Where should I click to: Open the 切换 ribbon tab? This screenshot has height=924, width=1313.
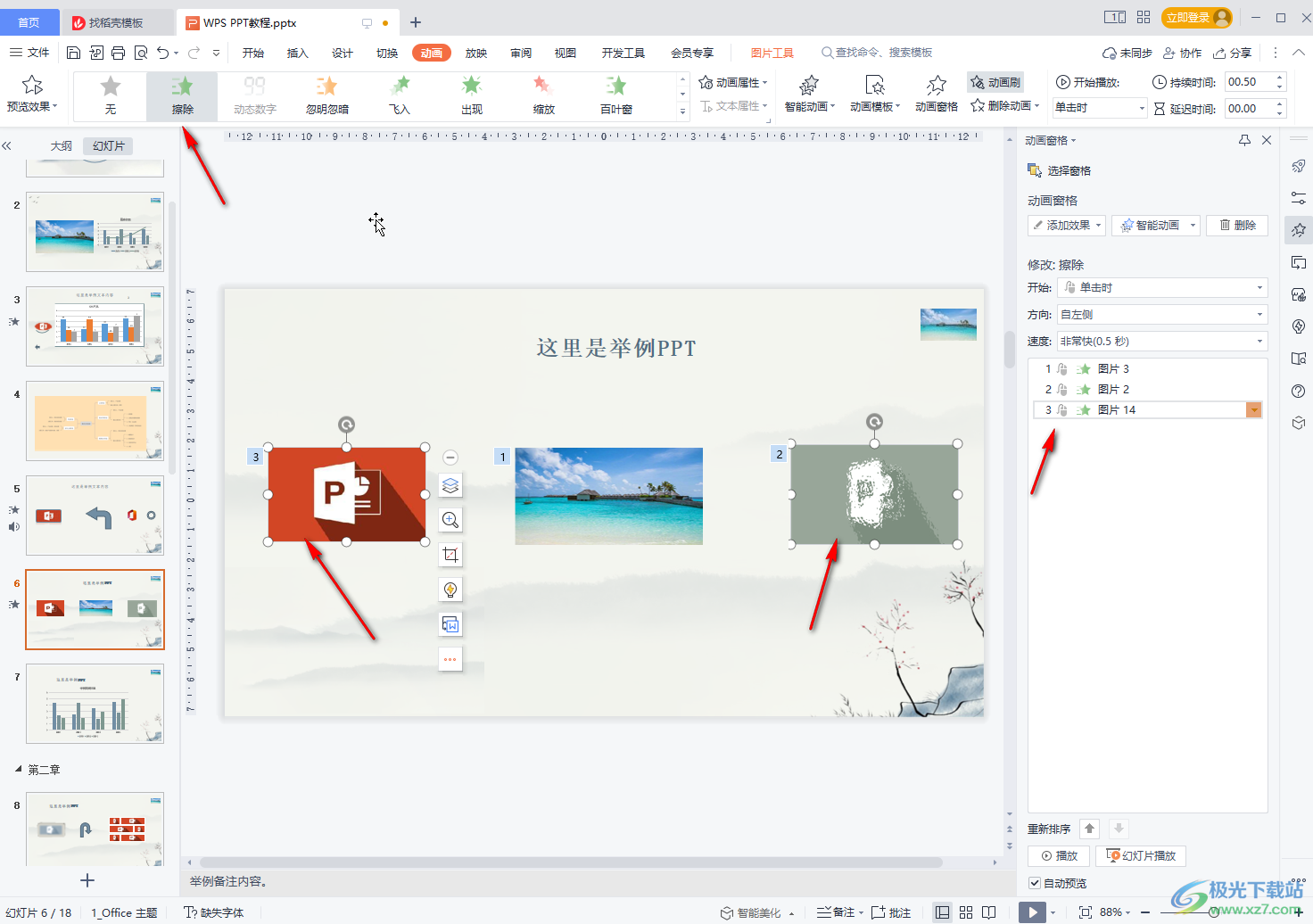[387, 53]
